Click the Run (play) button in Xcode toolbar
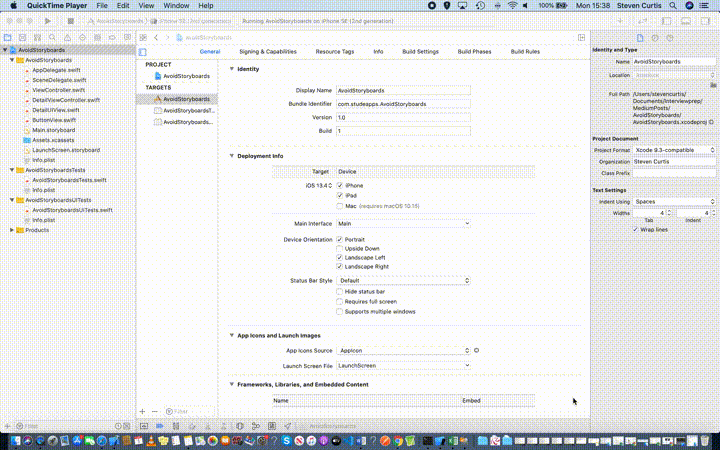 pyautogui.click(x=47, y=21)
